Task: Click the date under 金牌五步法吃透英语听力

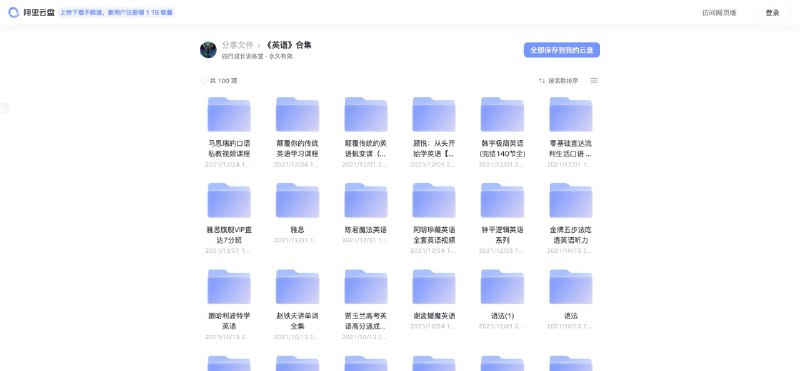Action: (x=571, y=251)
